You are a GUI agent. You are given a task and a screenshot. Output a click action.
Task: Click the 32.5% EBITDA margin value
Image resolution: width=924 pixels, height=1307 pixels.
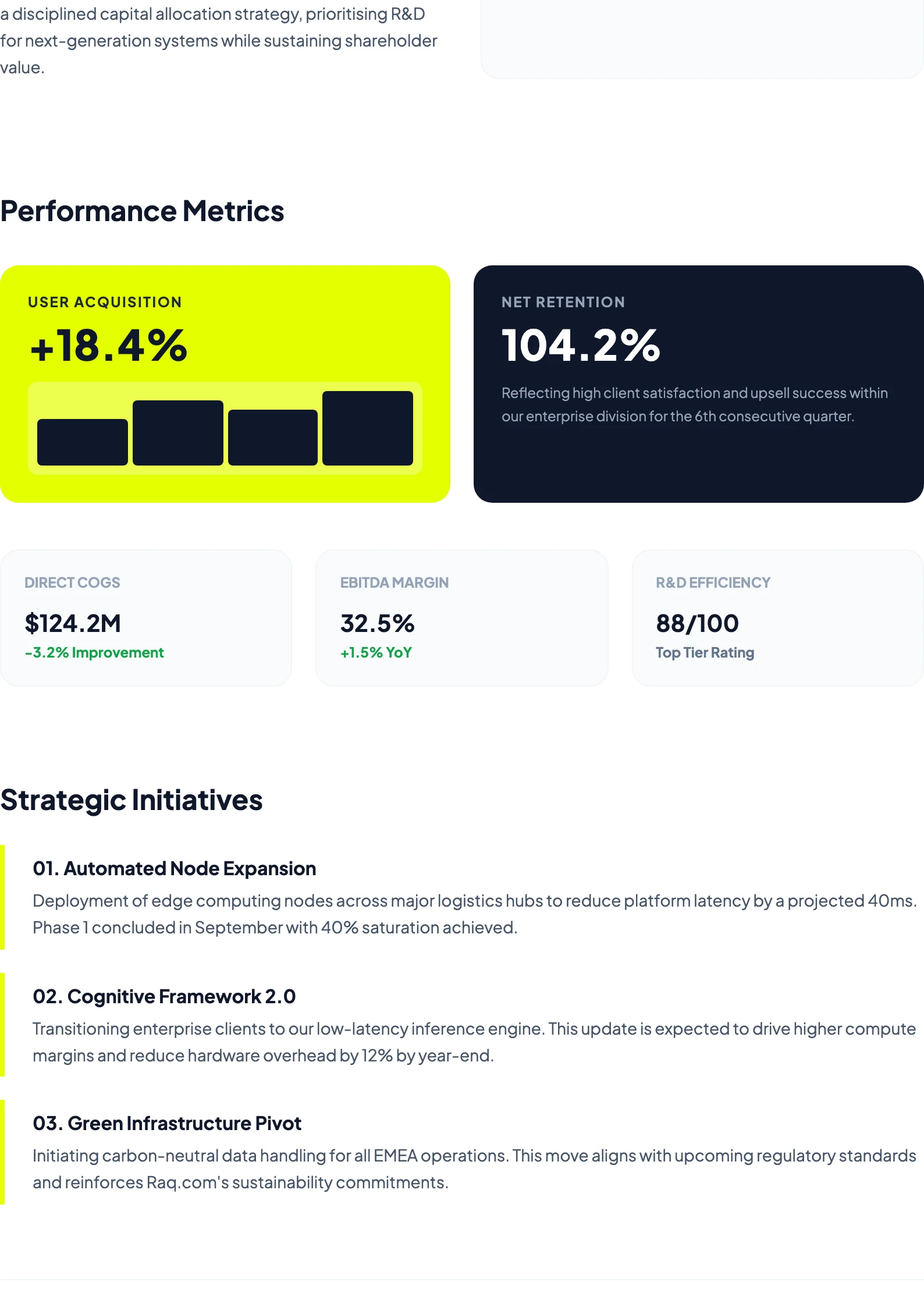pyautogui.click(x=377, y=623)
